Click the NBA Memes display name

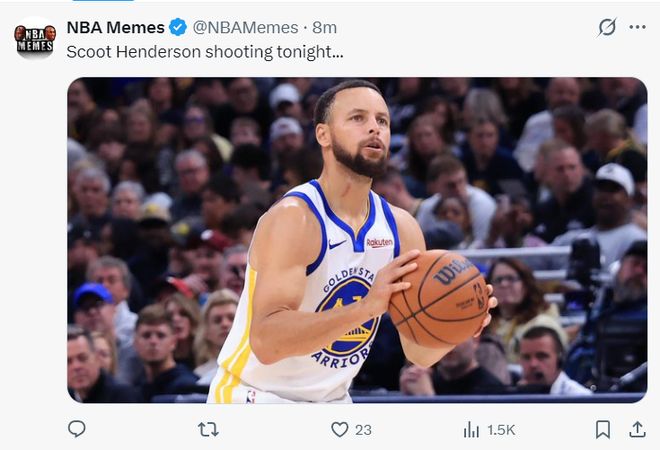[x=115, y=27]
